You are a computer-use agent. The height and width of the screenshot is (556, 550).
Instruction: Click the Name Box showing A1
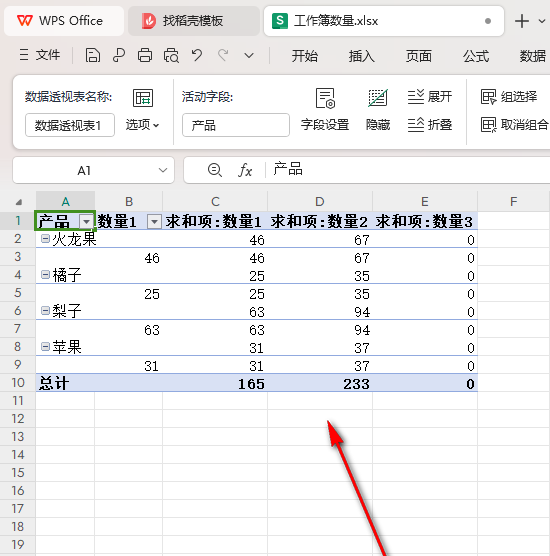click(x=84, y=171)
